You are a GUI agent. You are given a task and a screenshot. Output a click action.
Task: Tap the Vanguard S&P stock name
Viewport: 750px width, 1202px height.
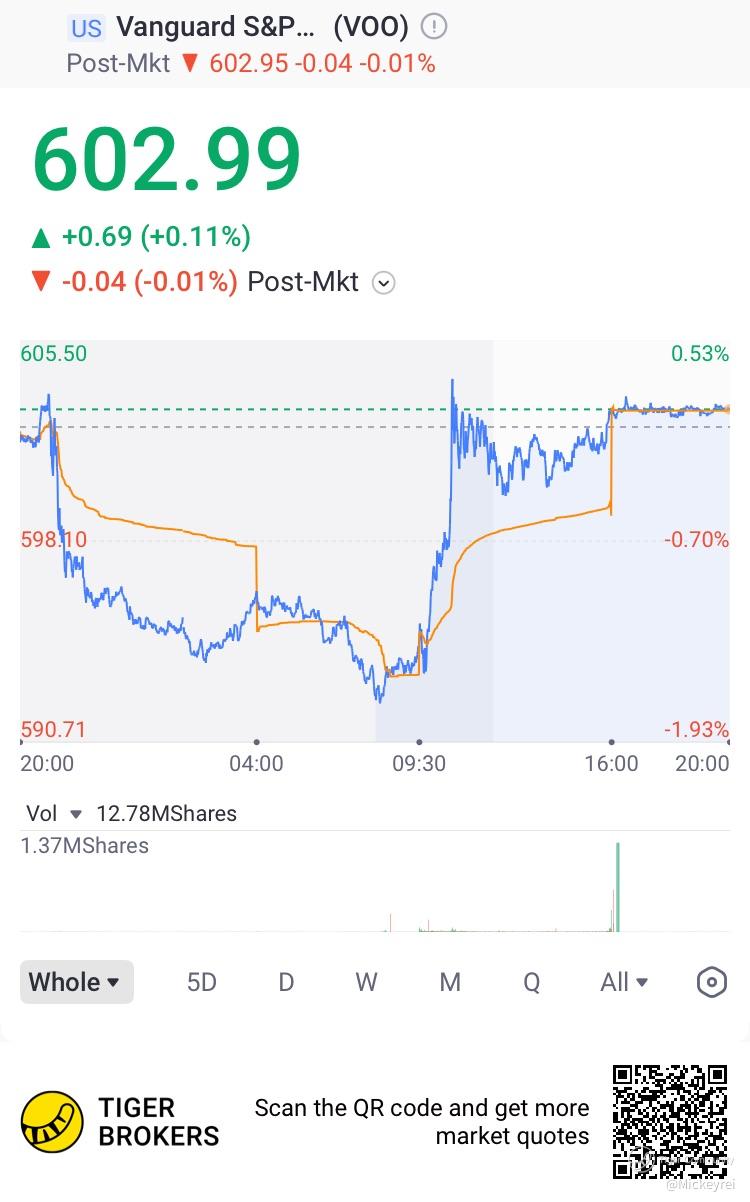click(215, 27)
